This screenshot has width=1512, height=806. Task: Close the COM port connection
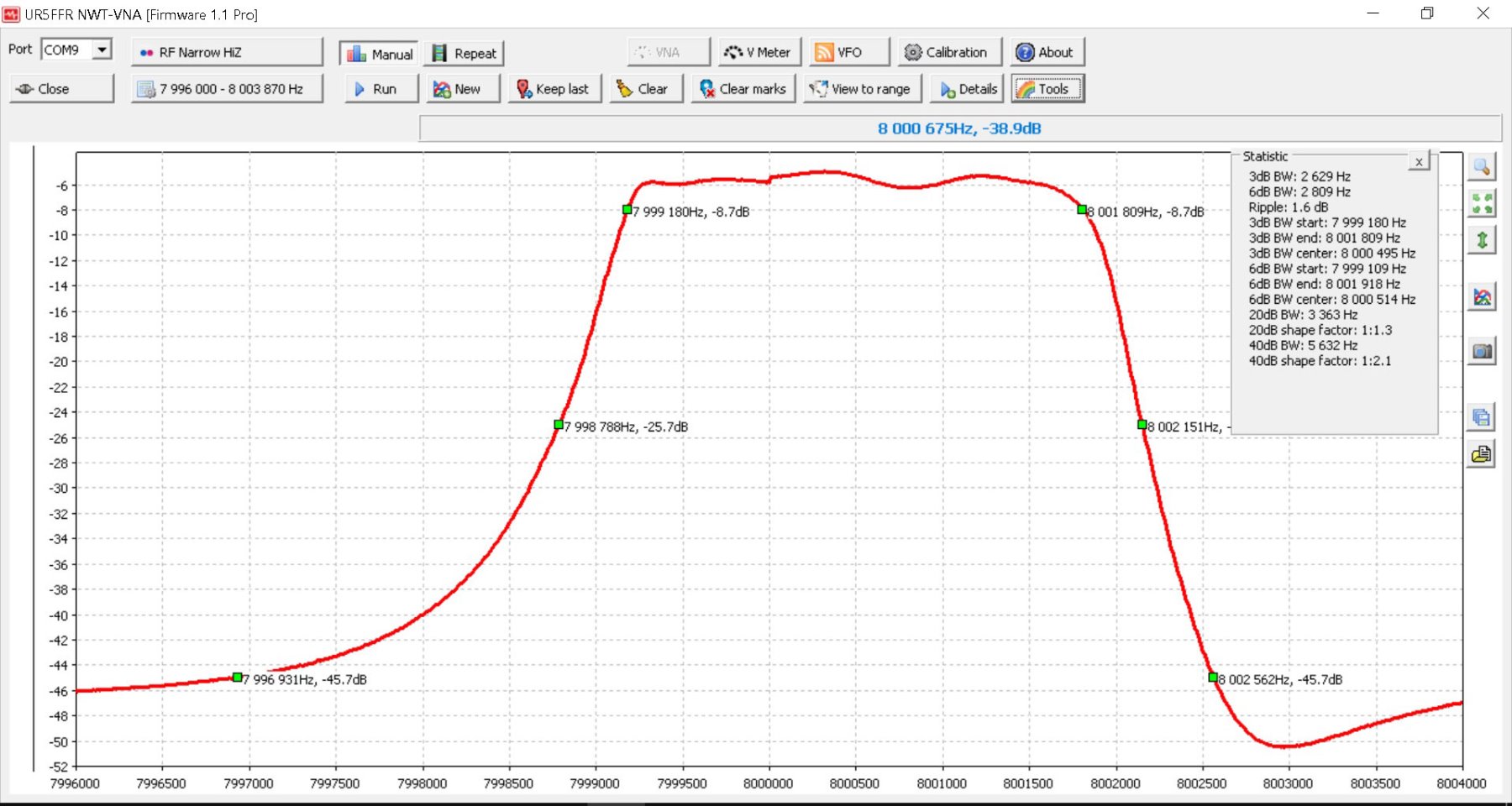click(x=61, y=89)
